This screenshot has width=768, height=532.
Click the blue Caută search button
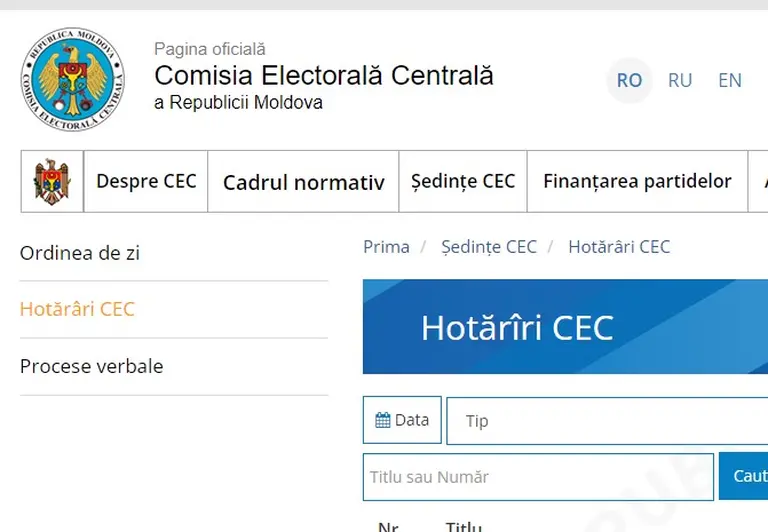pyautogui.click(x=744, y=476)
